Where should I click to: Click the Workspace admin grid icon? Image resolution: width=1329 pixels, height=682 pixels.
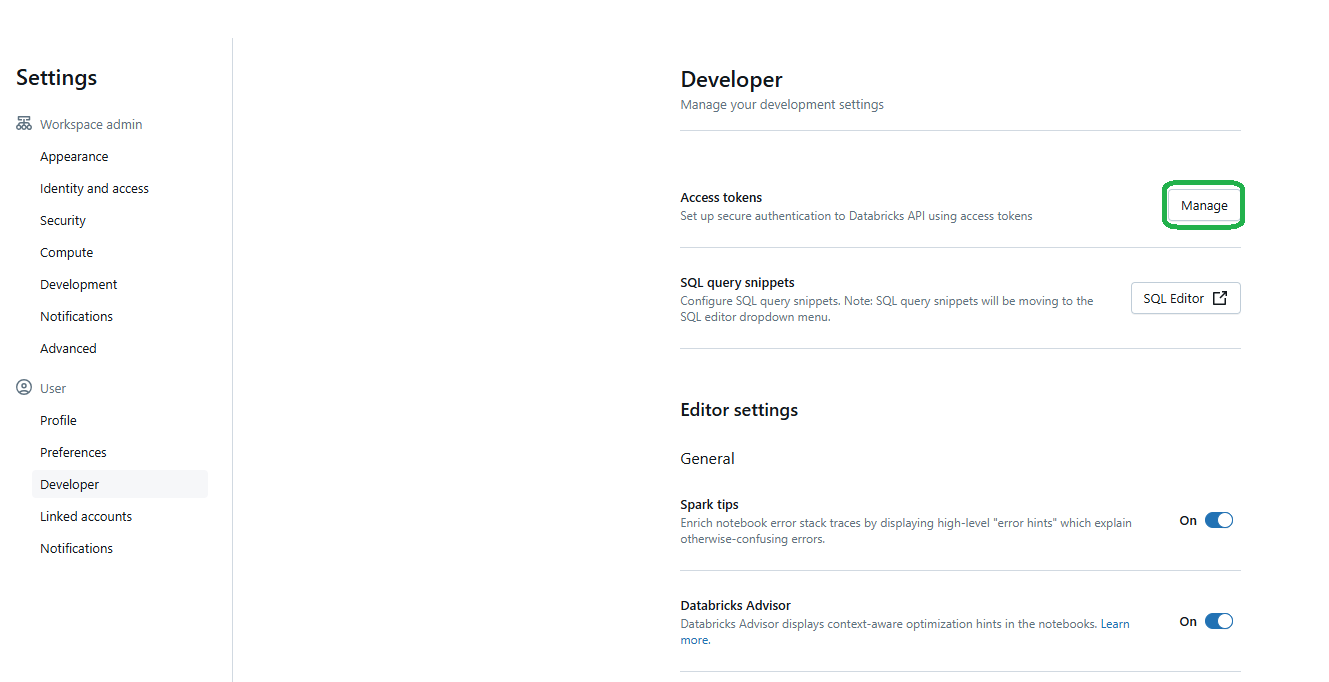[23, 123]
